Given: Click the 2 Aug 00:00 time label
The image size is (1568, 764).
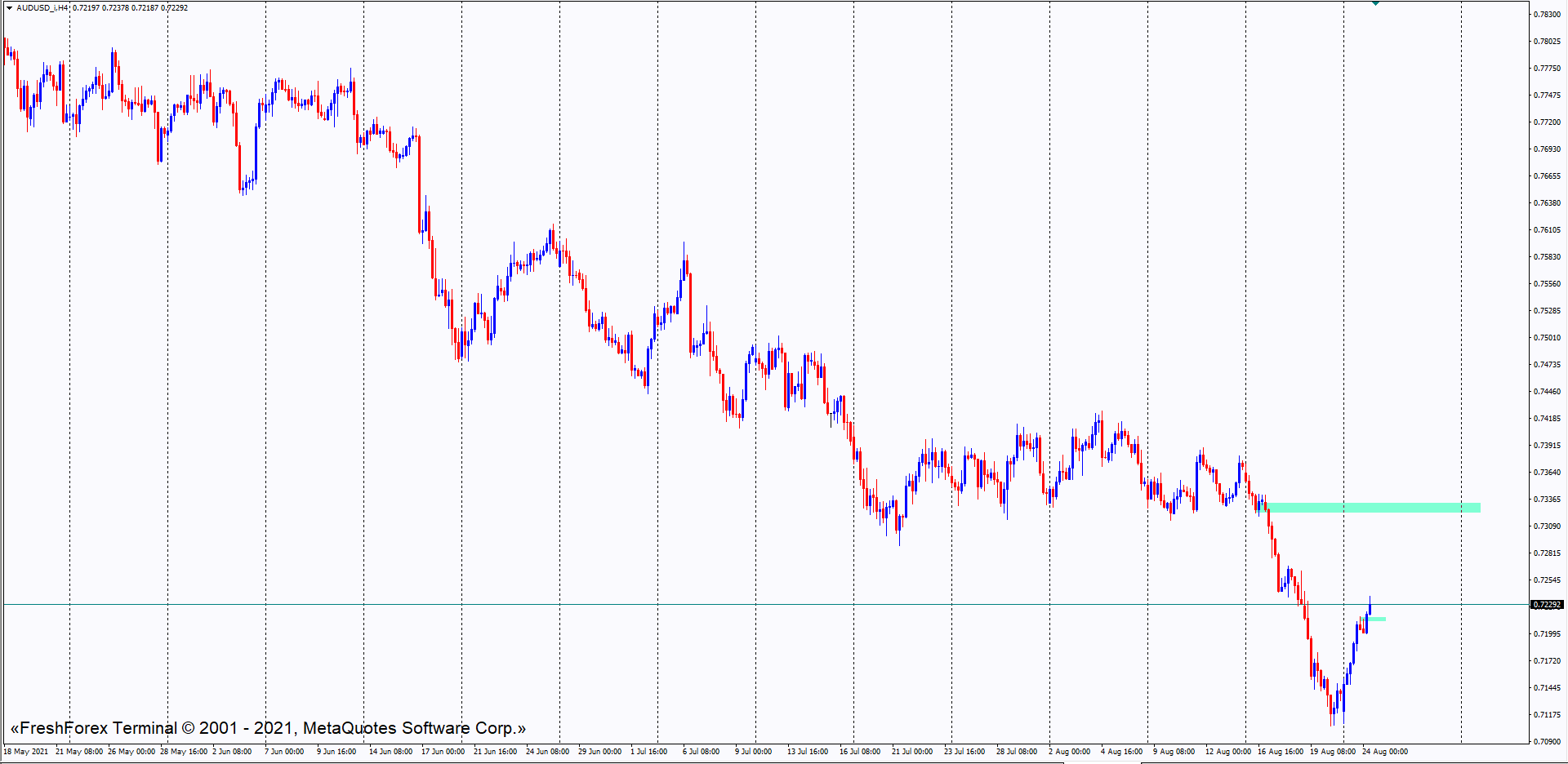Looking at the screenshot, I should click(x=1069, y=752).
